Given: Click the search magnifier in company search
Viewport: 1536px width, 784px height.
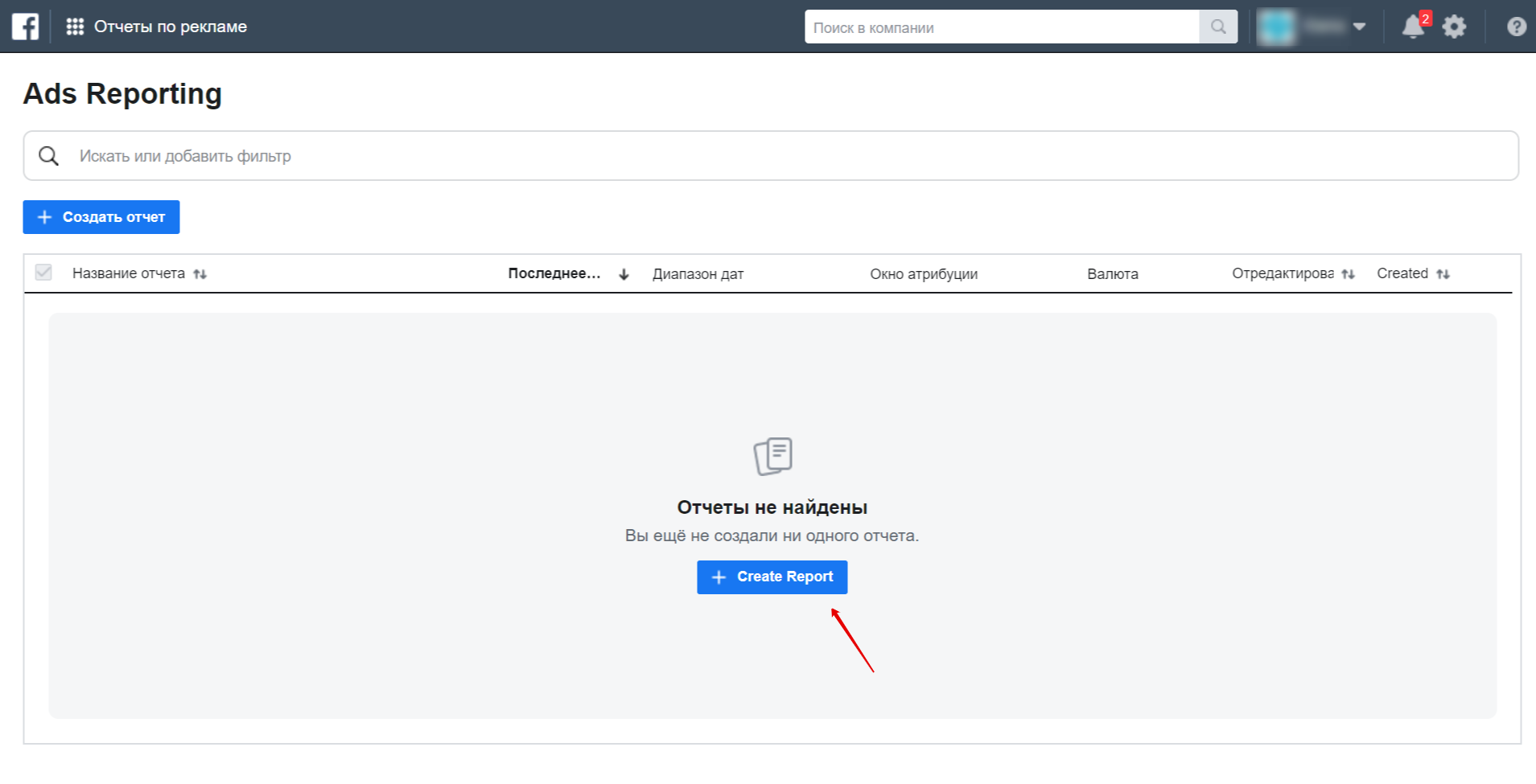Looking at the screenshot, I should pos(1217,27).
